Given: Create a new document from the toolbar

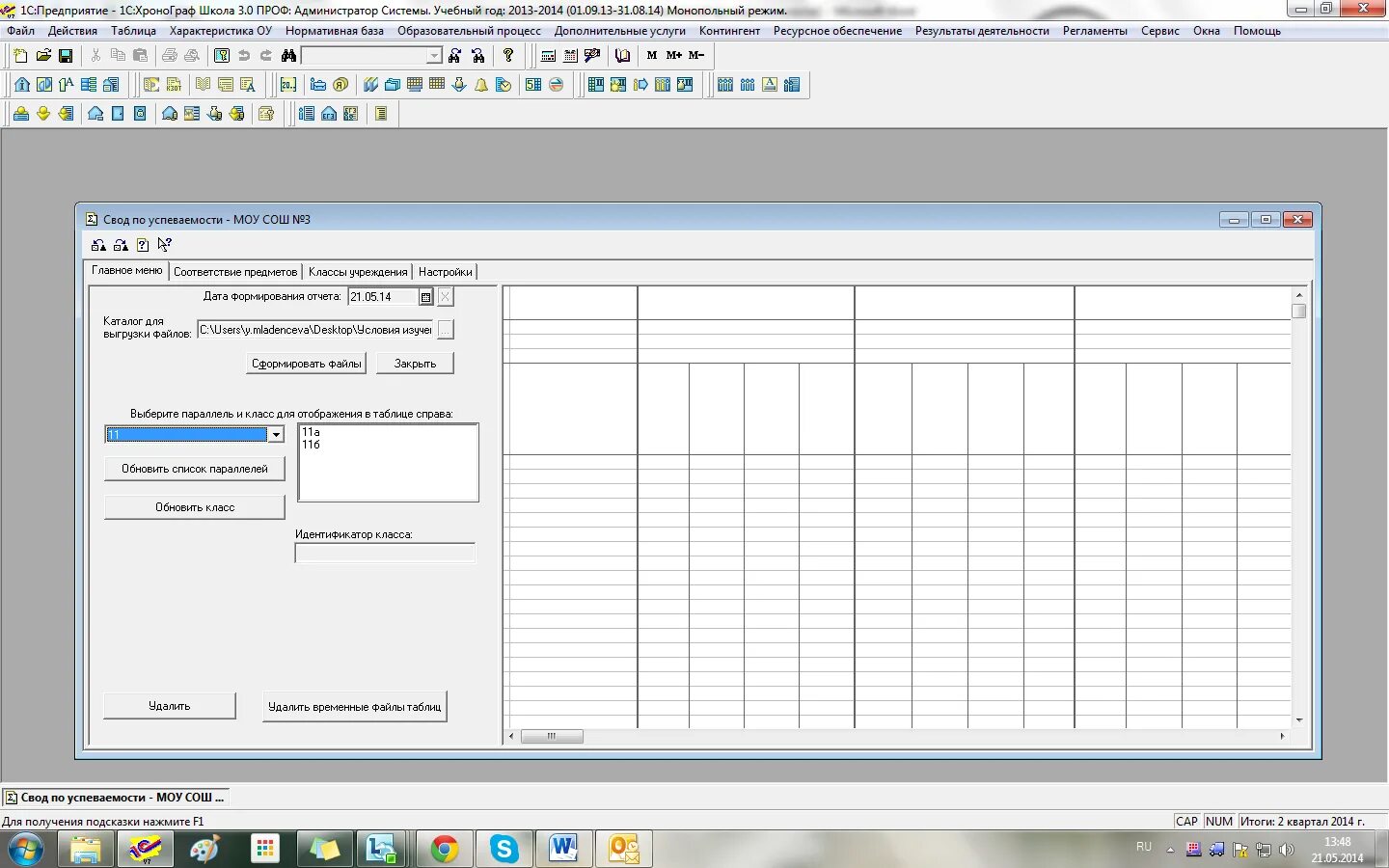Looking at the screenshot, I should [x=20, y=55].
